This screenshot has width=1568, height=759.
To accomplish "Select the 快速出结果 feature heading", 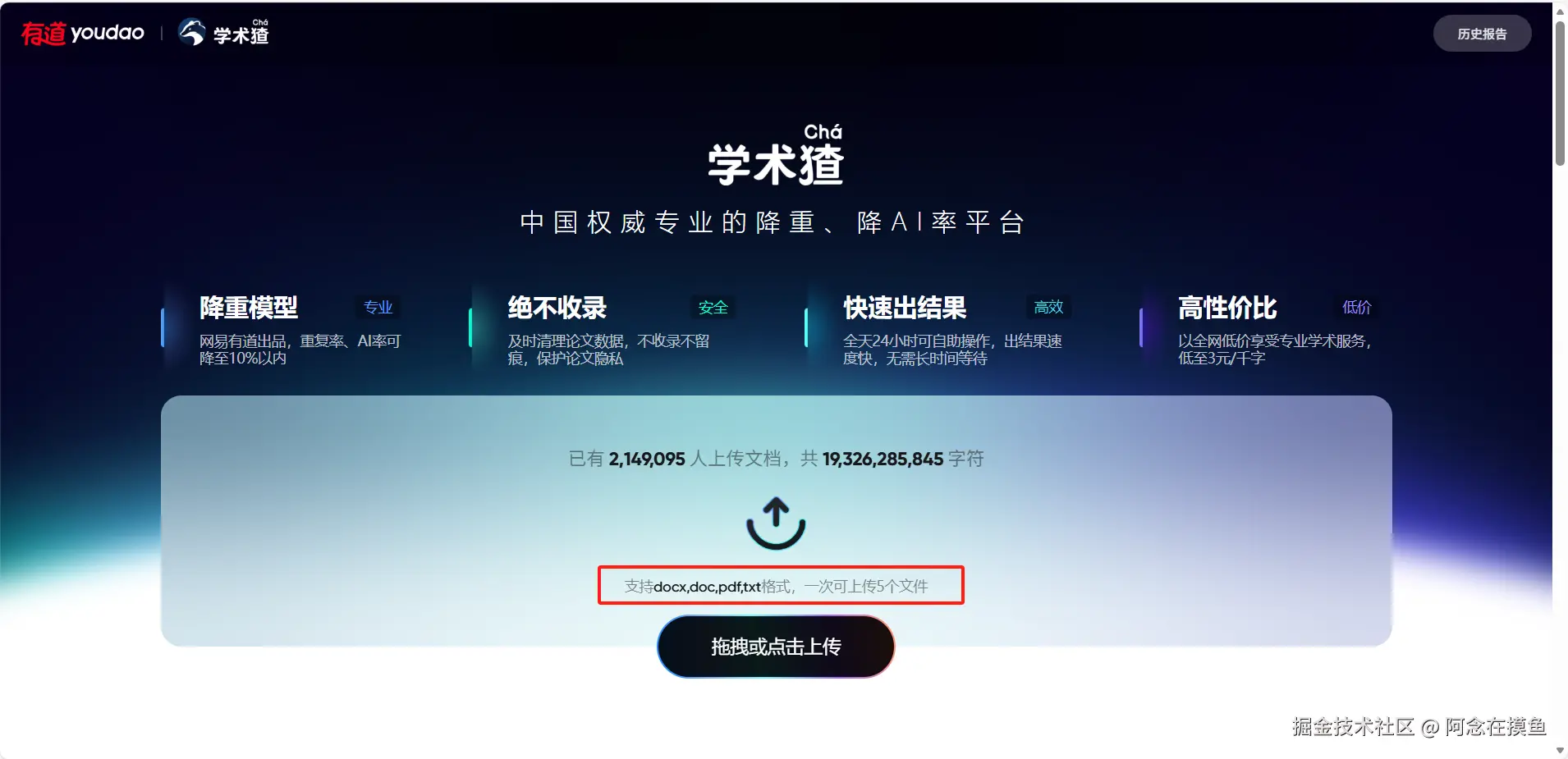I will coord(905,308).
